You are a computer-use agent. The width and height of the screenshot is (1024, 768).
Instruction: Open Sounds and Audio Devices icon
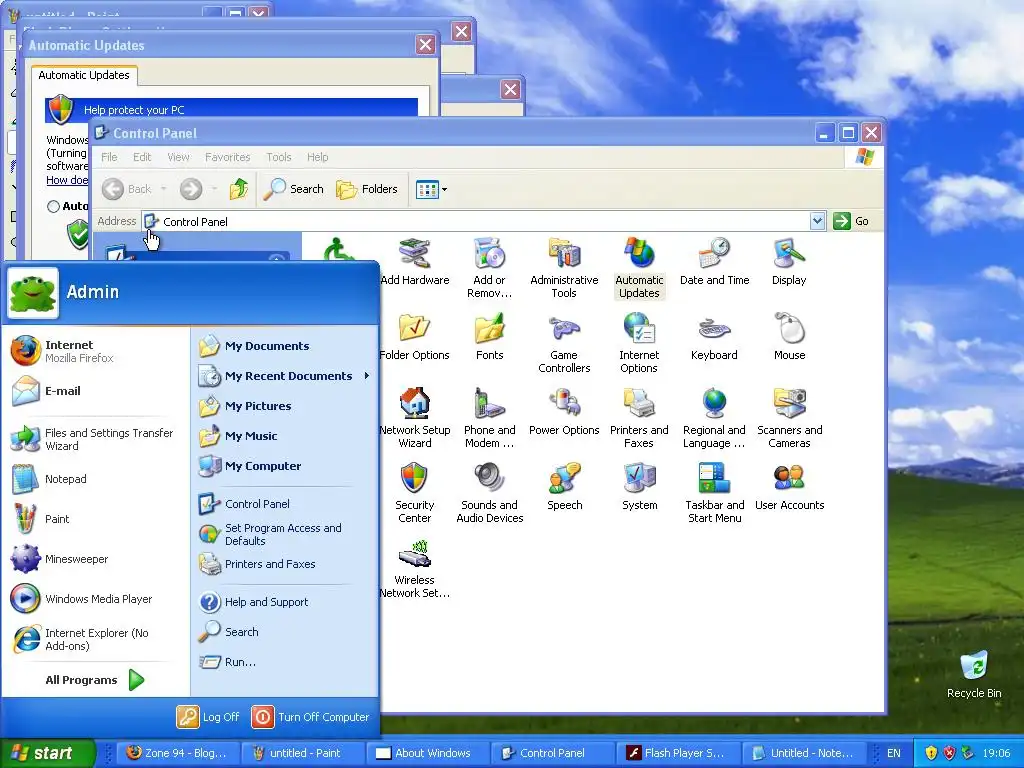490,494
